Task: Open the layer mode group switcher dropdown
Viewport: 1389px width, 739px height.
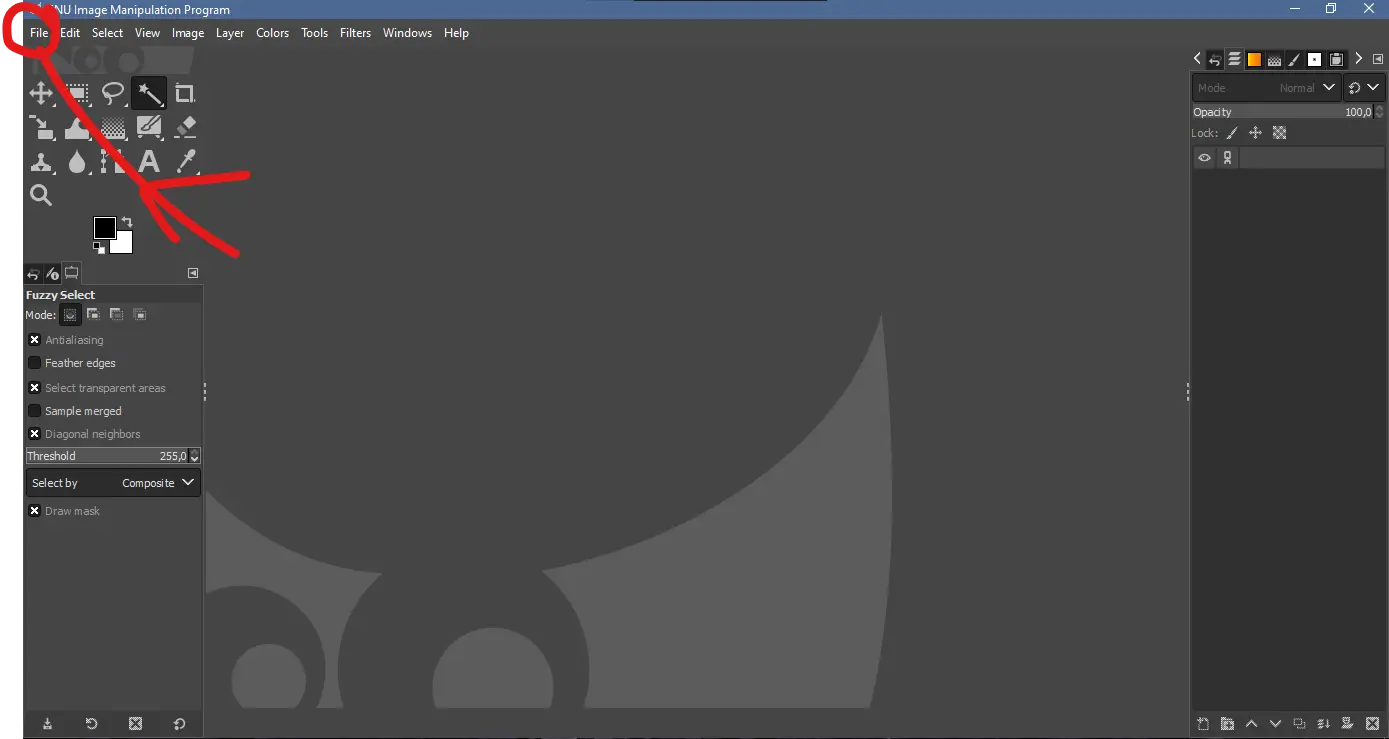Action: tap(1364, 88)
